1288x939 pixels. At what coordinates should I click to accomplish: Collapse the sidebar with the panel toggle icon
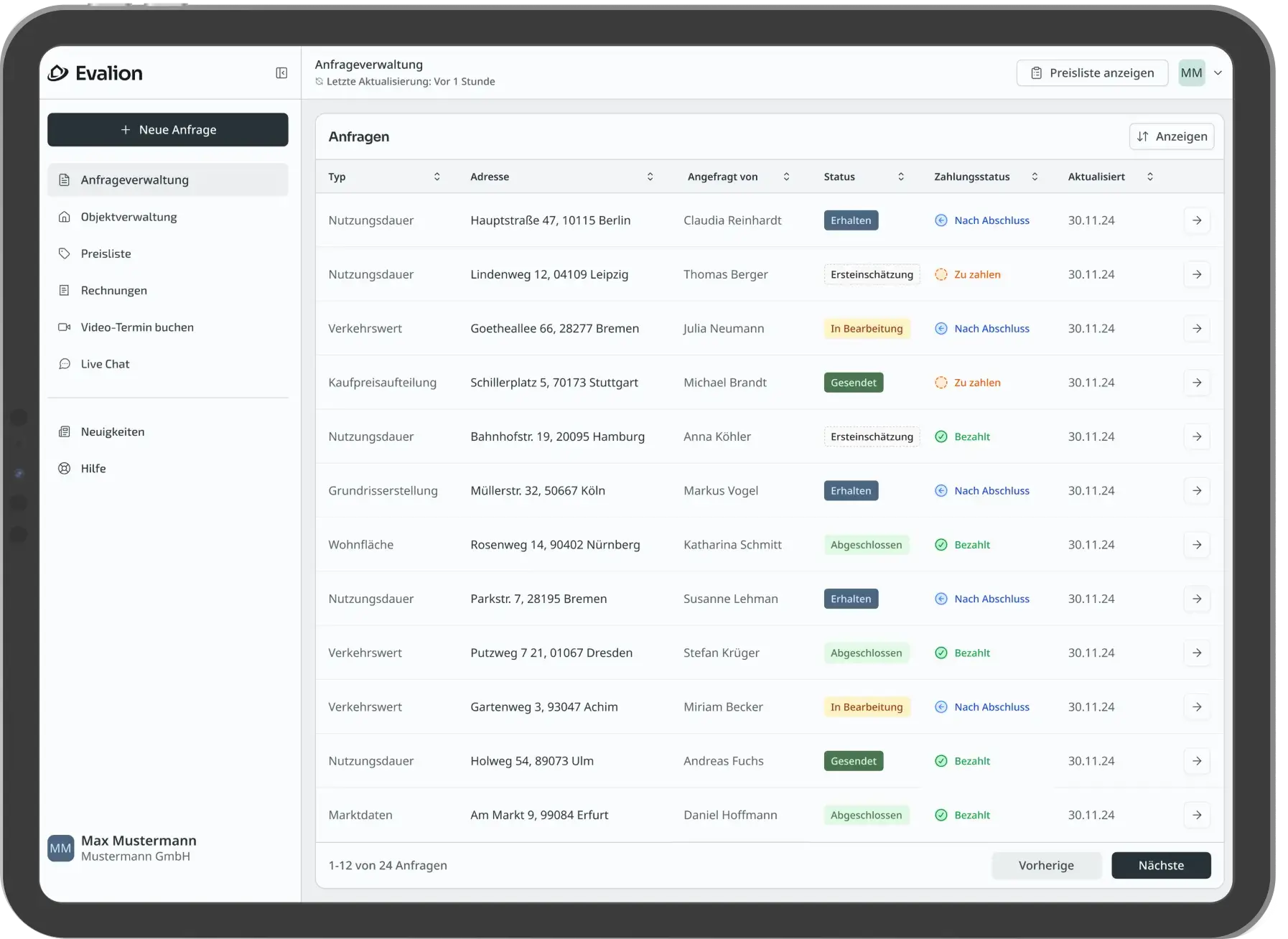pyautogui.click(x=281, y=73)
